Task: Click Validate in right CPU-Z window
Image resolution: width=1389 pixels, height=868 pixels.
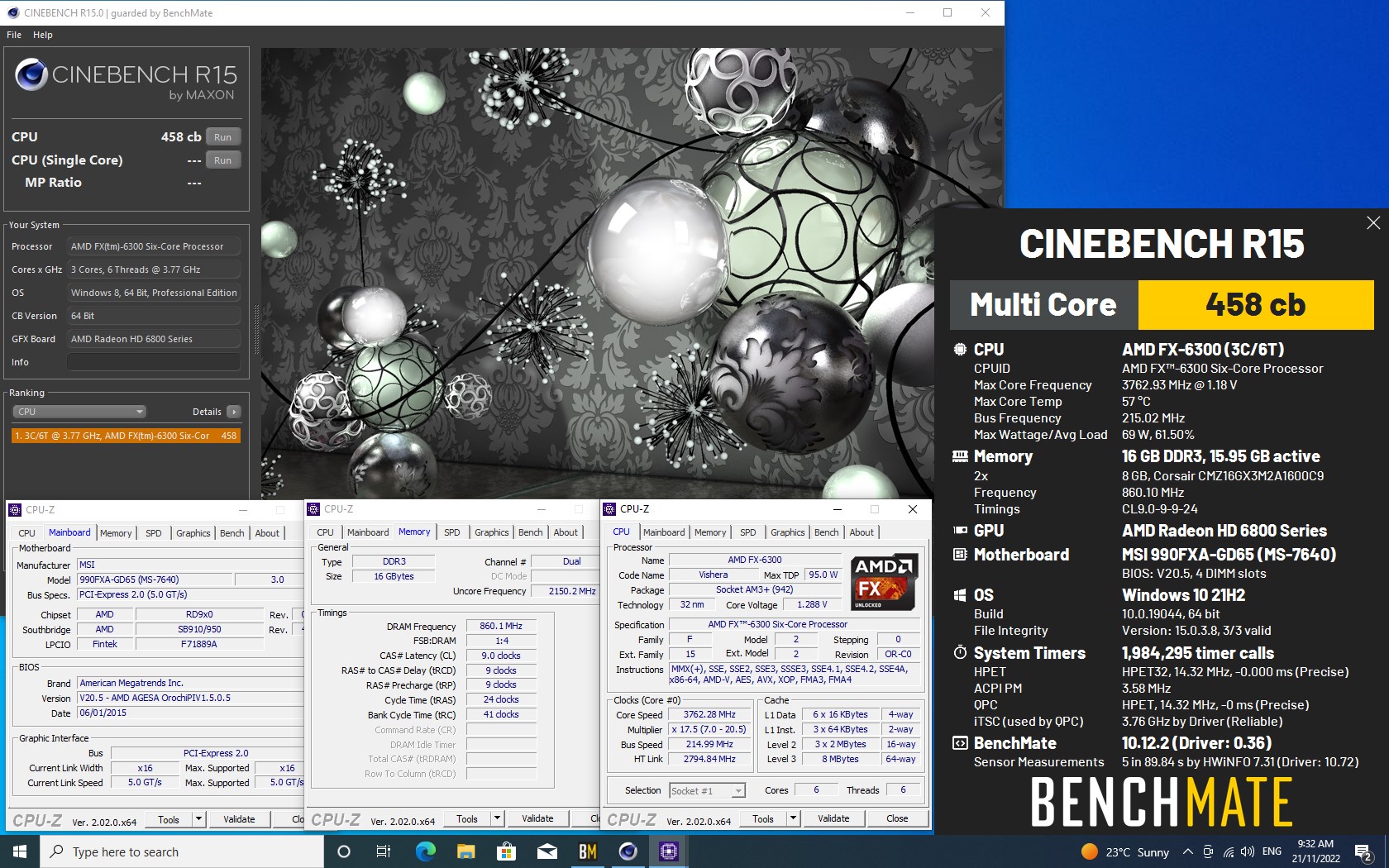Action: click(833, 818)
